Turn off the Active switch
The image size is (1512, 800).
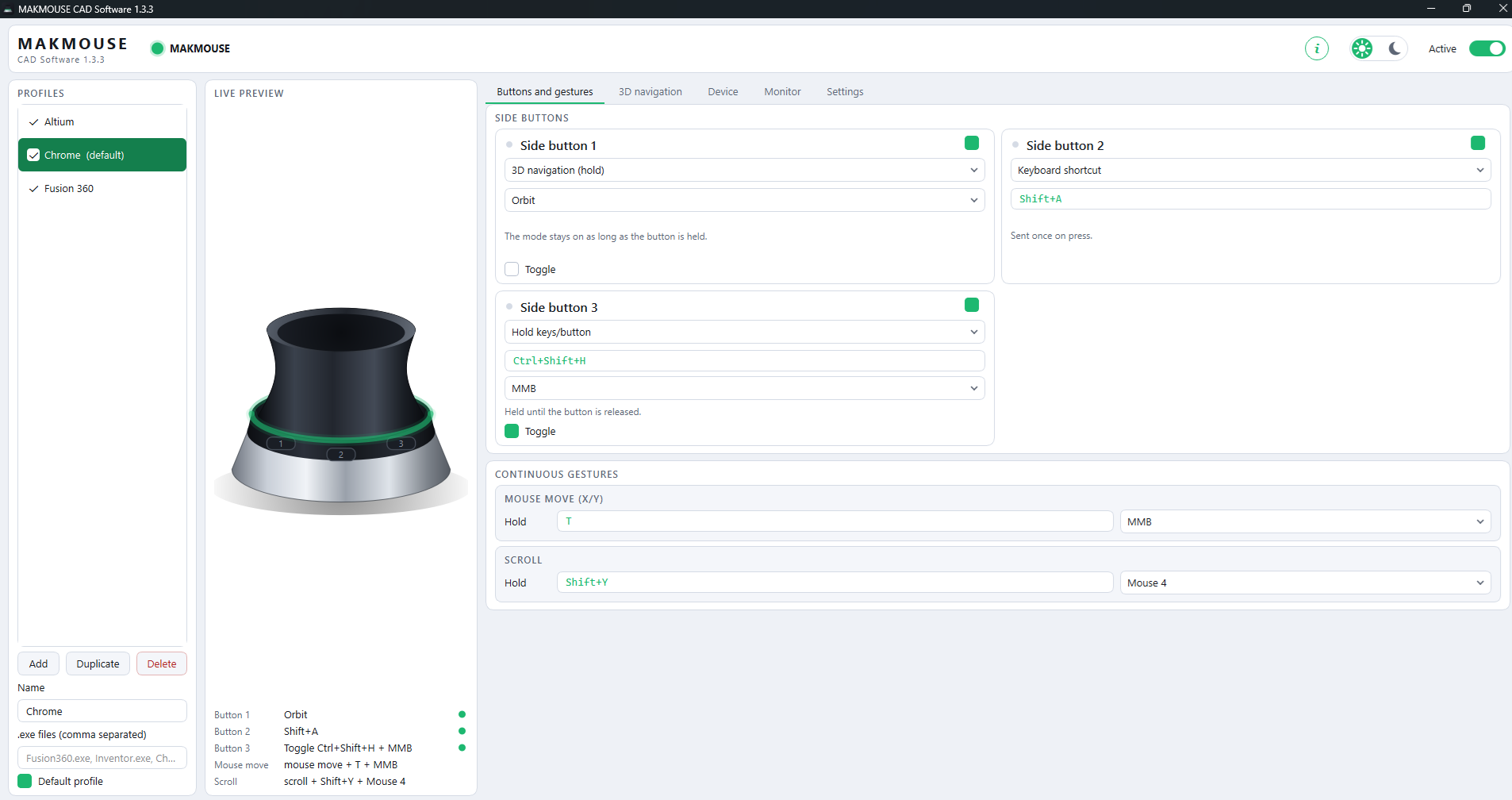pos(1487,48)
